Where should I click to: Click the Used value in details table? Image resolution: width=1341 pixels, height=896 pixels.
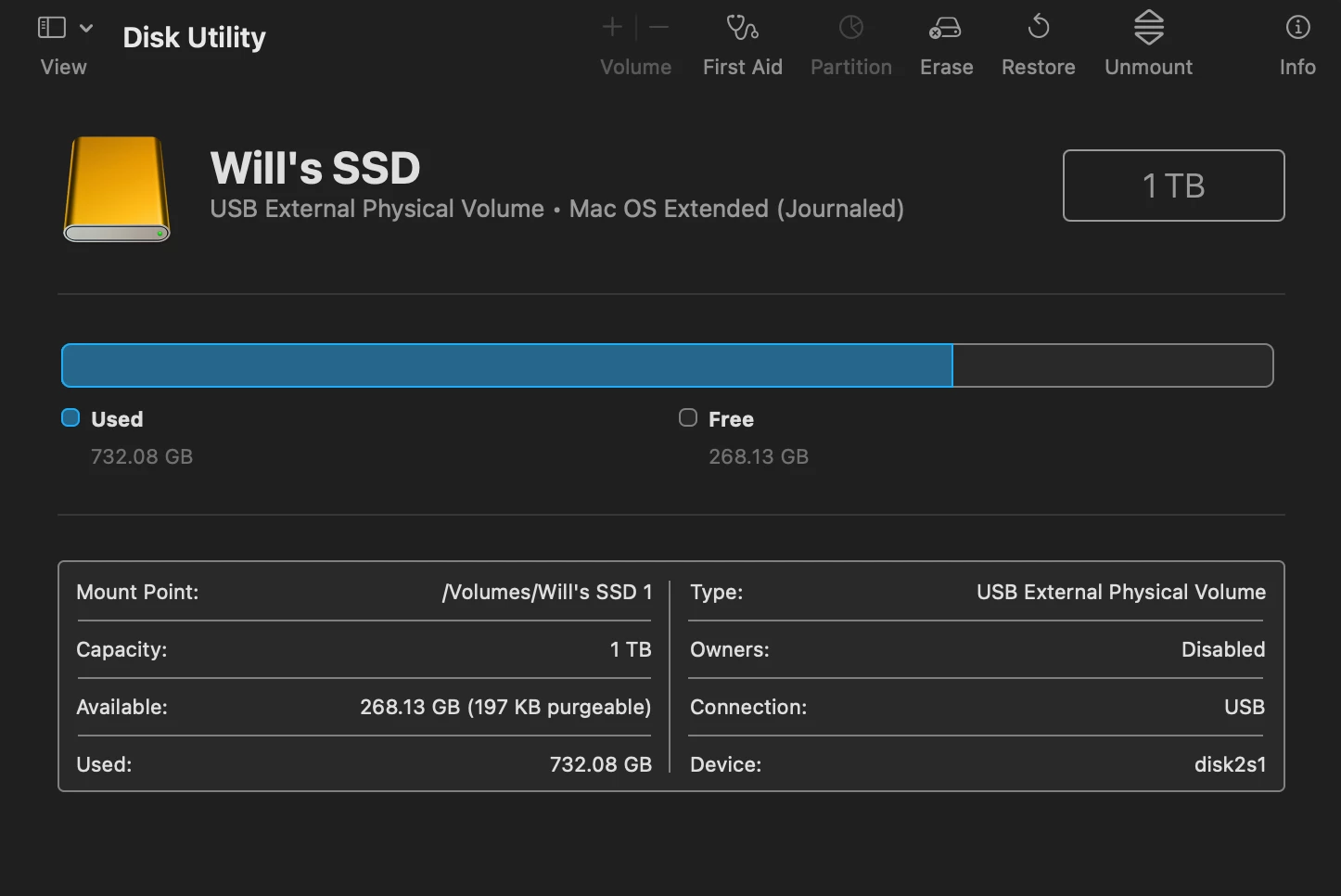(601, 764)
